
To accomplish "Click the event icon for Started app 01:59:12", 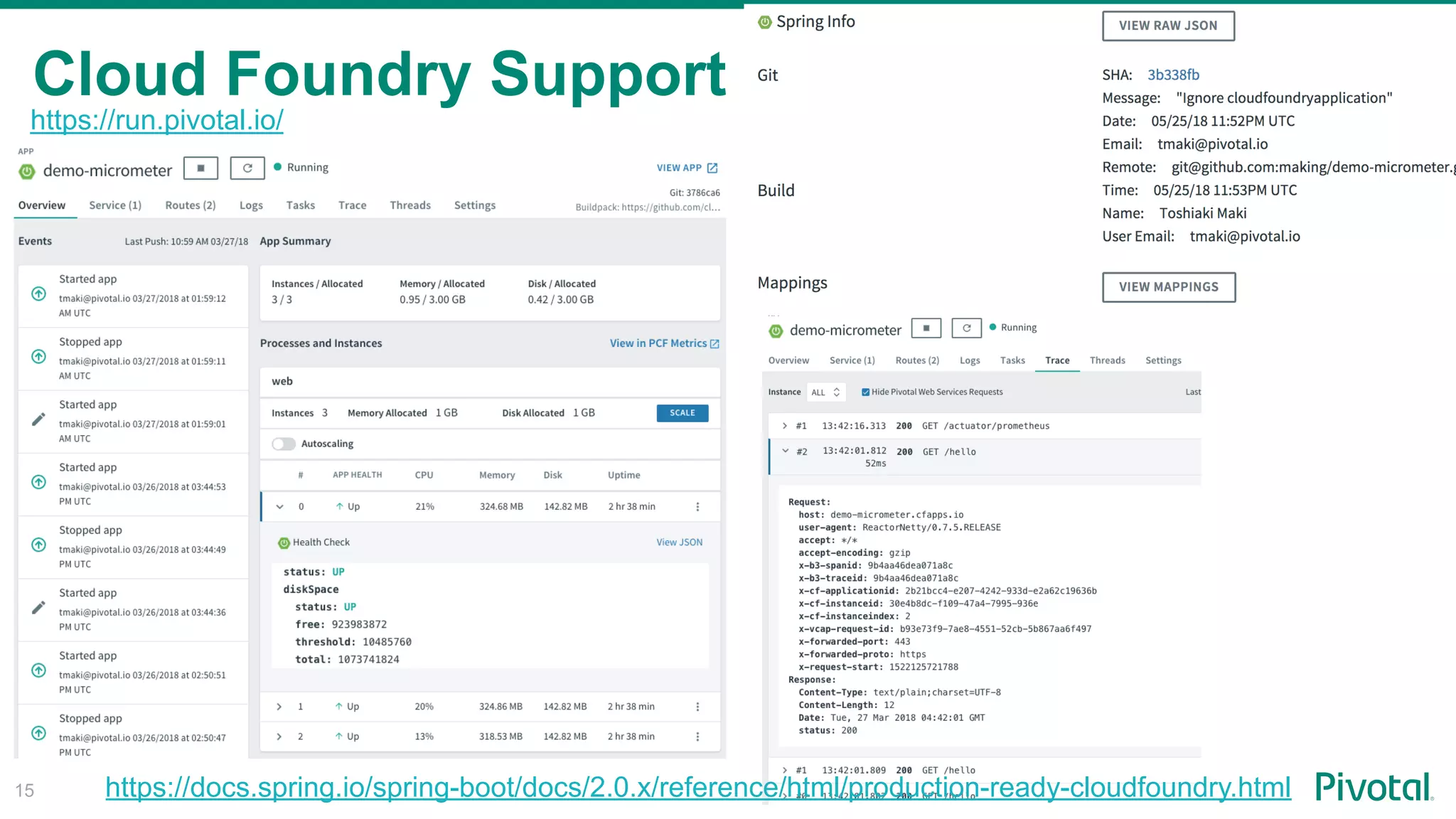I will (x=39, y=294).
